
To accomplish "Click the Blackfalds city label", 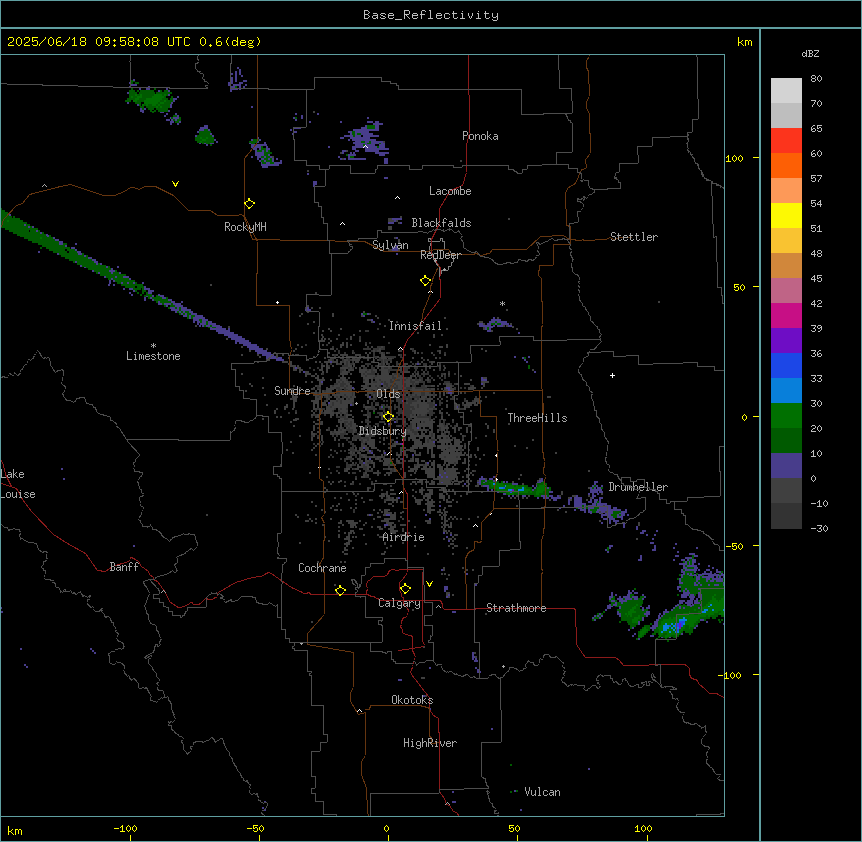I will pos(441,223).
